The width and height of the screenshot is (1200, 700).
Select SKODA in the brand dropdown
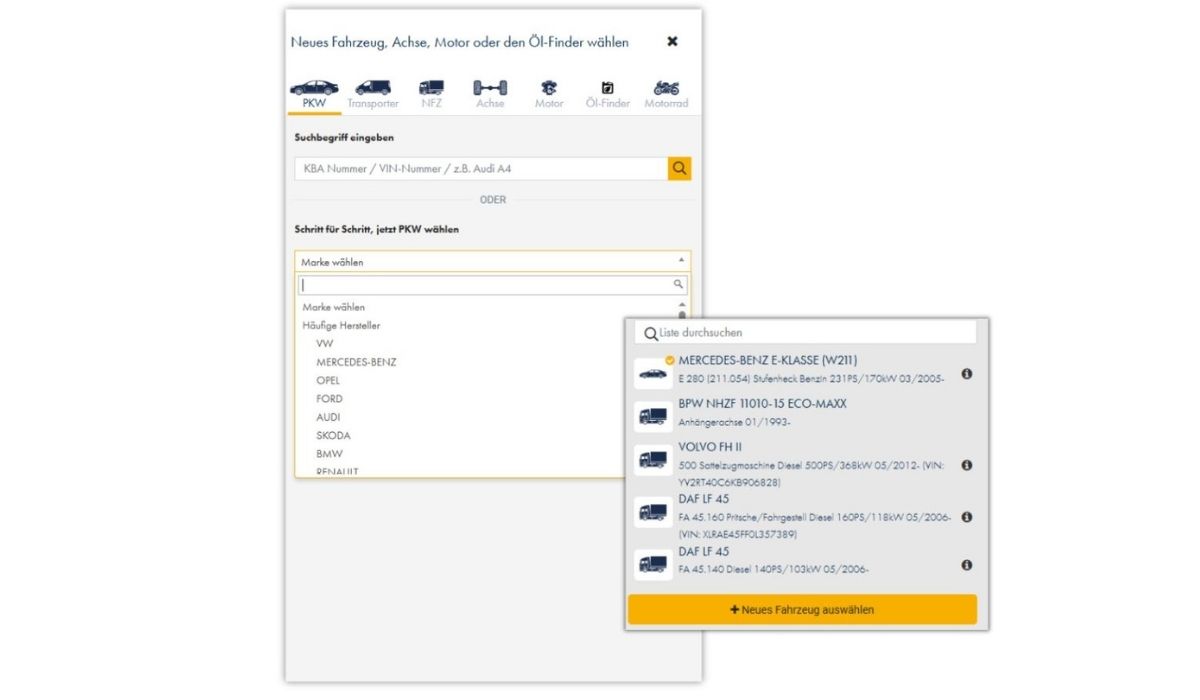point(333,436)
